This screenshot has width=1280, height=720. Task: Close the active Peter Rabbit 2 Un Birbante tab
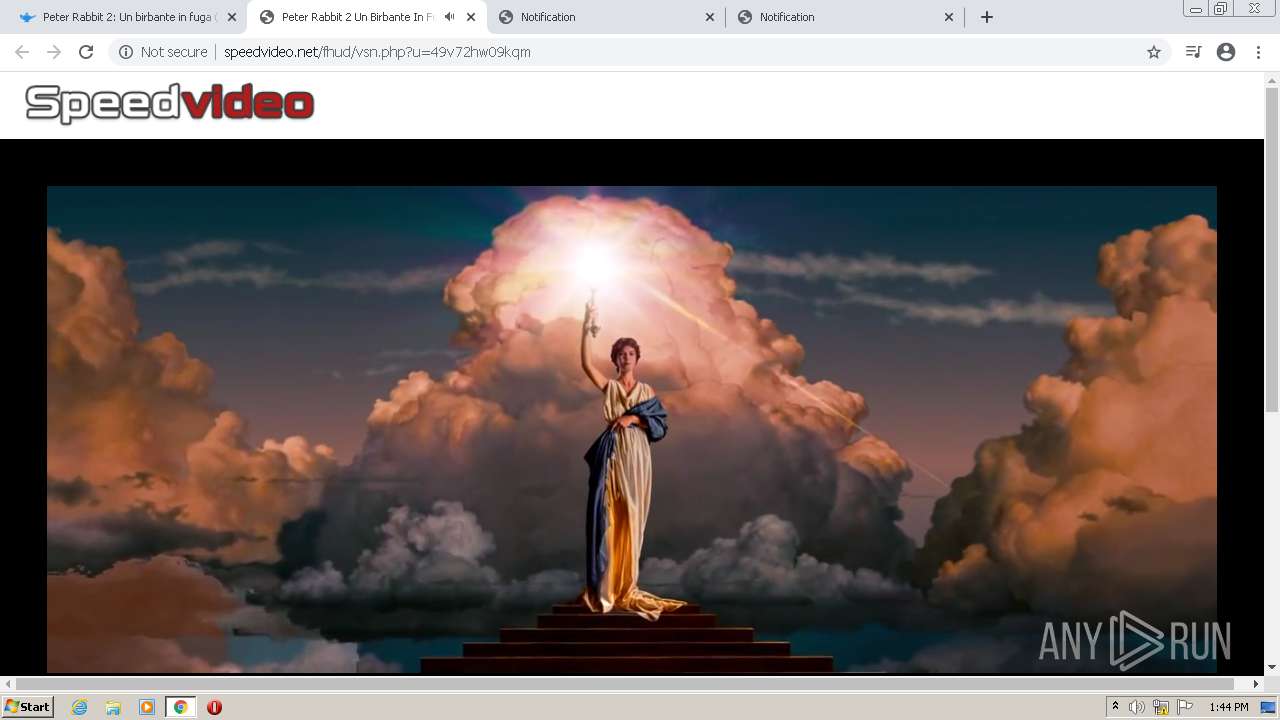471,17
